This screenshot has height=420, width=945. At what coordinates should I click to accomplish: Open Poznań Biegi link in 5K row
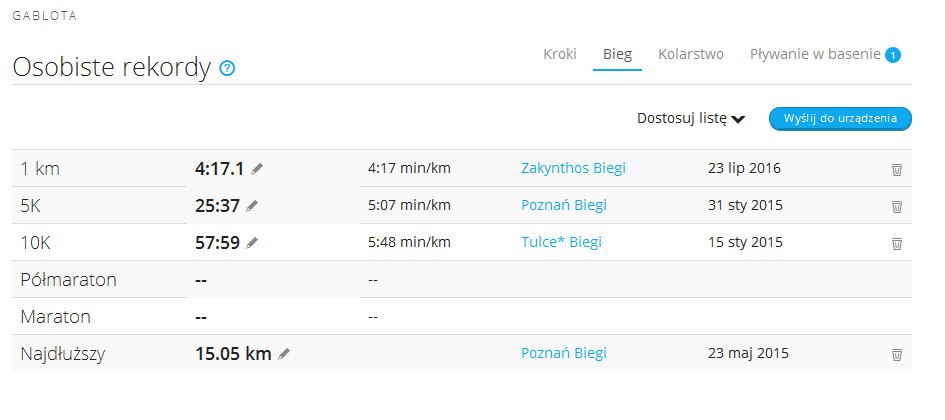click(x=563, y=205)
